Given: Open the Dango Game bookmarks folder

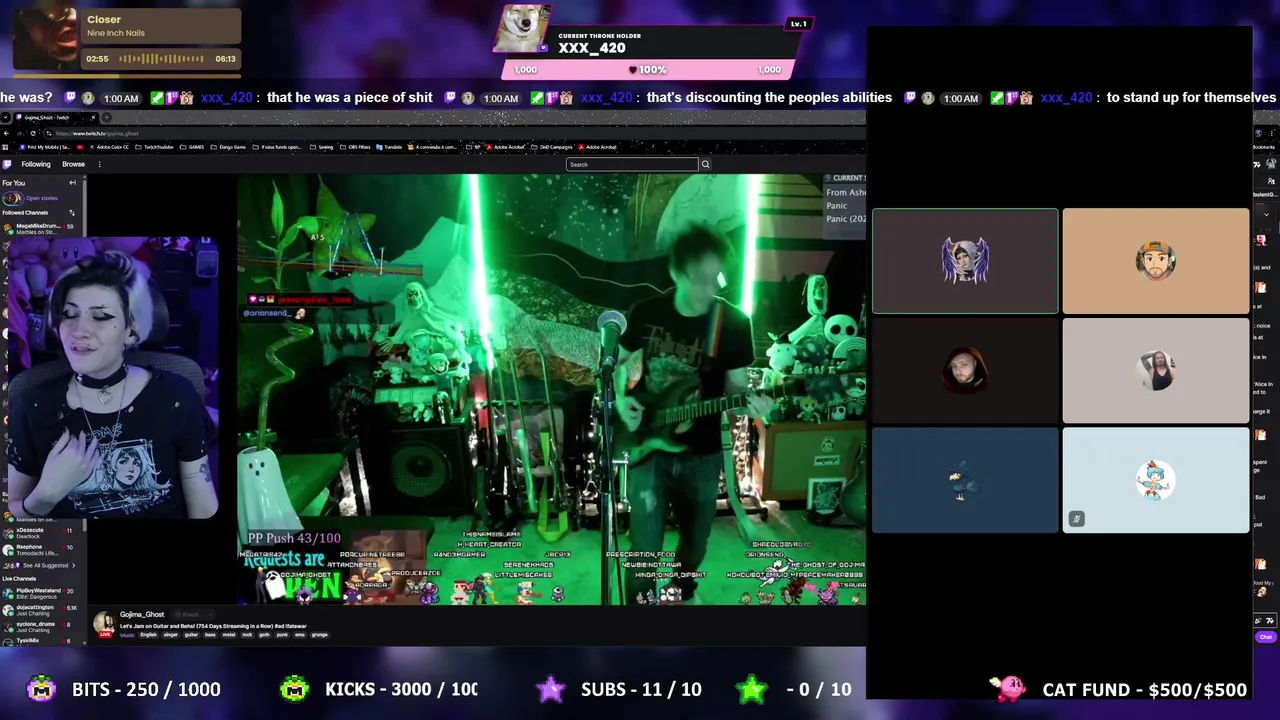Looking at the screenshot, I should [x=228, y=147].
